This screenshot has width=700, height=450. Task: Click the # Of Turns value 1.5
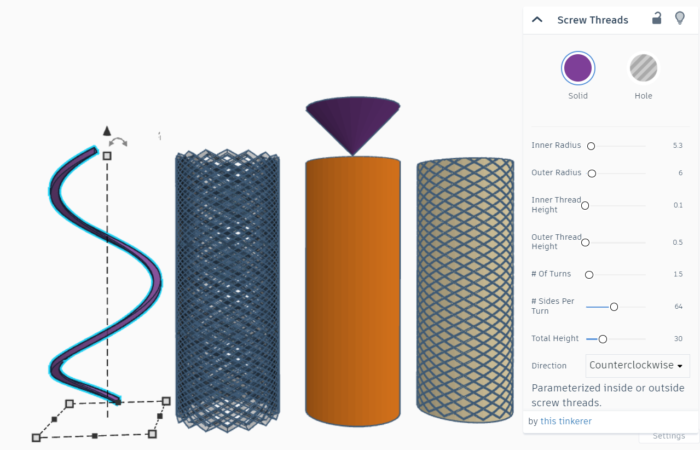678,274
